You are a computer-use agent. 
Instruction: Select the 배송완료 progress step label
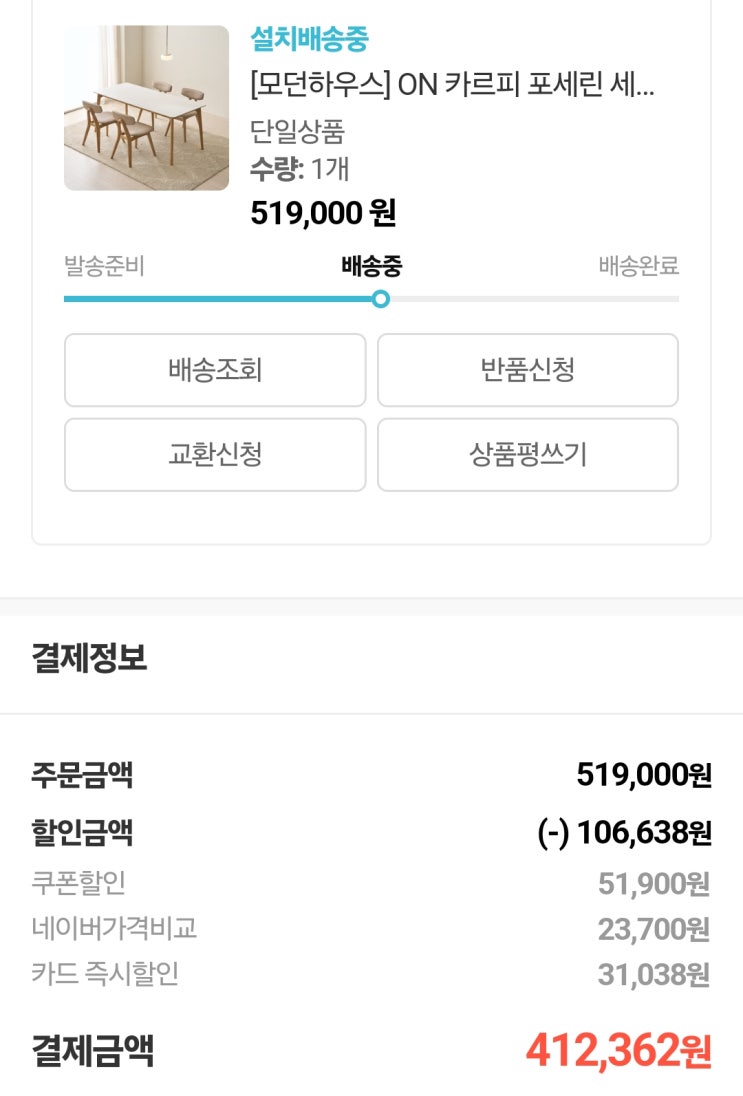[638, 267]
